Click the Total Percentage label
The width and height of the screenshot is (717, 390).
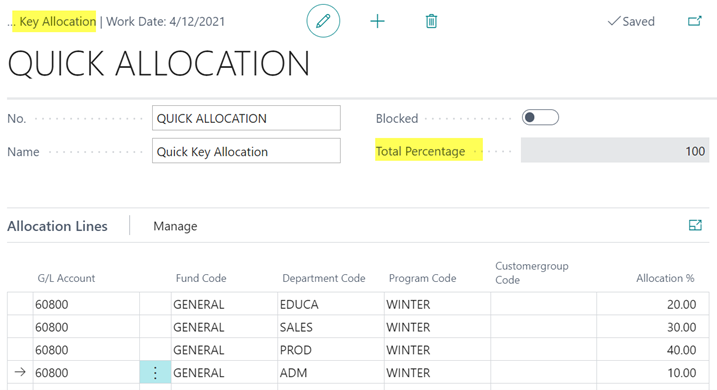(x=420, y=151)
